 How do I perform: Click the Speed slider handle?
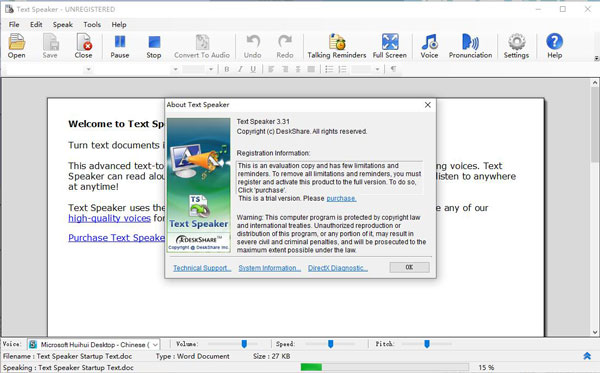pyautogui.click(x=331, y=344)
